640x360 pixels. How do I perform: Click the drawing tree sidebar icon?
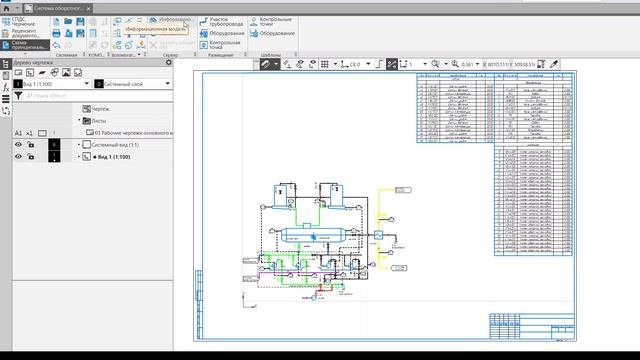[x=6, y=64]
